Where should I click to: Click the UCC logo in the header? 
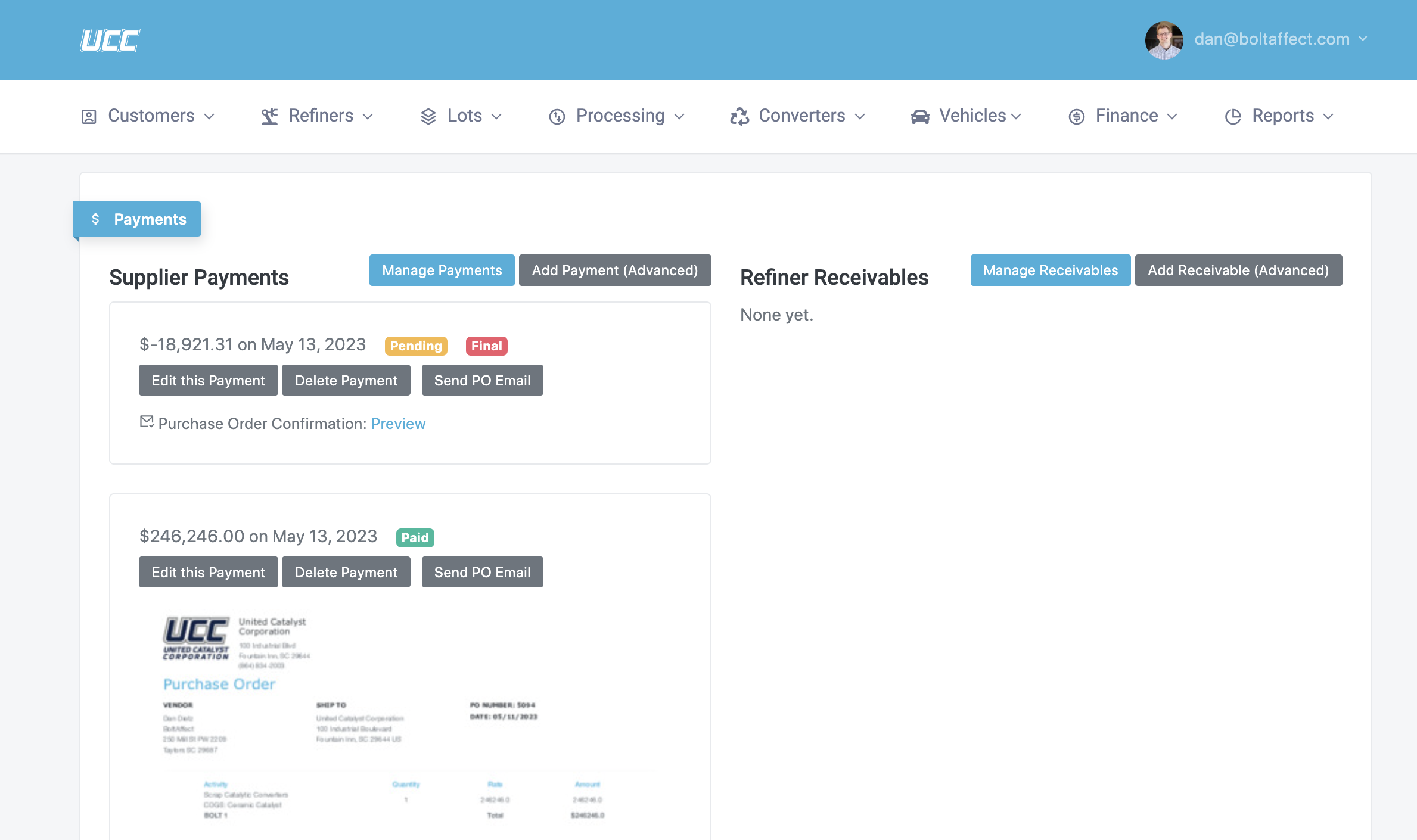coord(110,40)
